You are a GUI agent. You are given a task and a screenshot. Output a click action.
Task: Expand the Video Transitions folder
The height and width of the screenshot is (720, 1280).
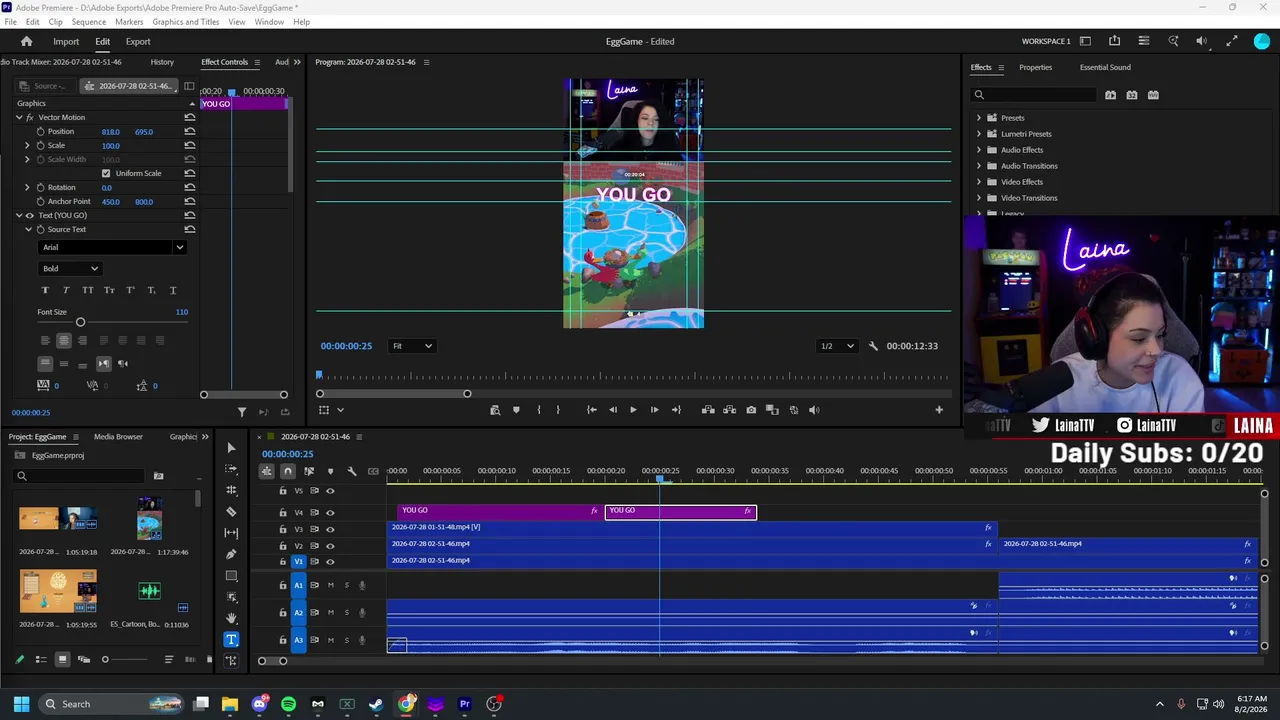[x=979, y=198]
